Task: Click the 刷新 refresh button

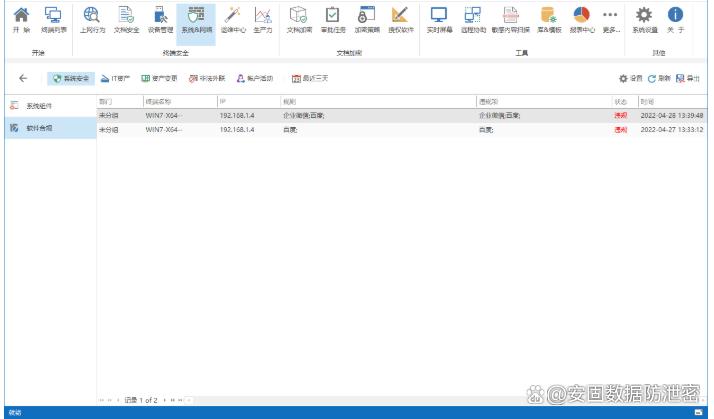Action: [658, 78]
